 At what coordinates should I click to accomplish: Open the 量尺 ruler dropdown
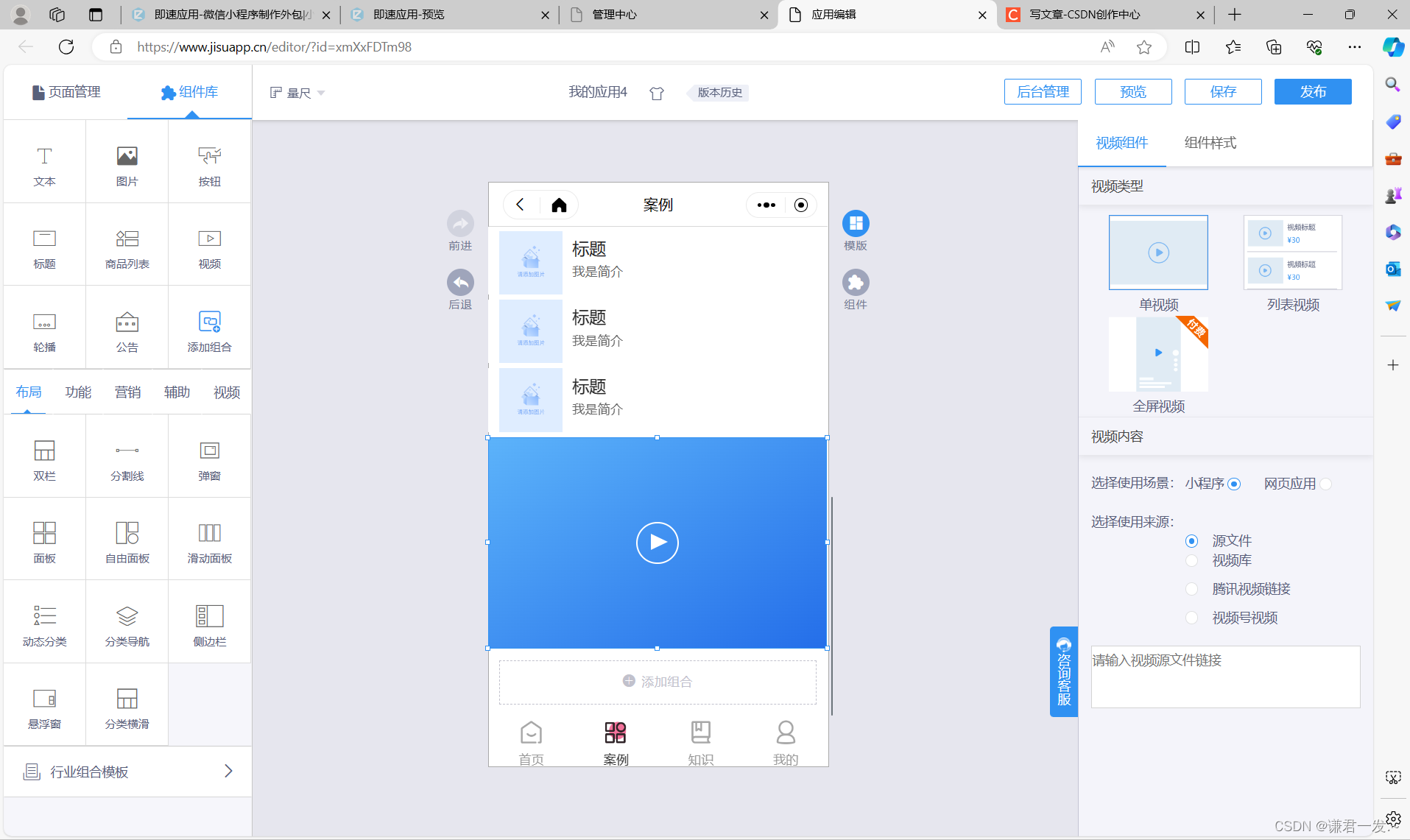tap(297, 93)
